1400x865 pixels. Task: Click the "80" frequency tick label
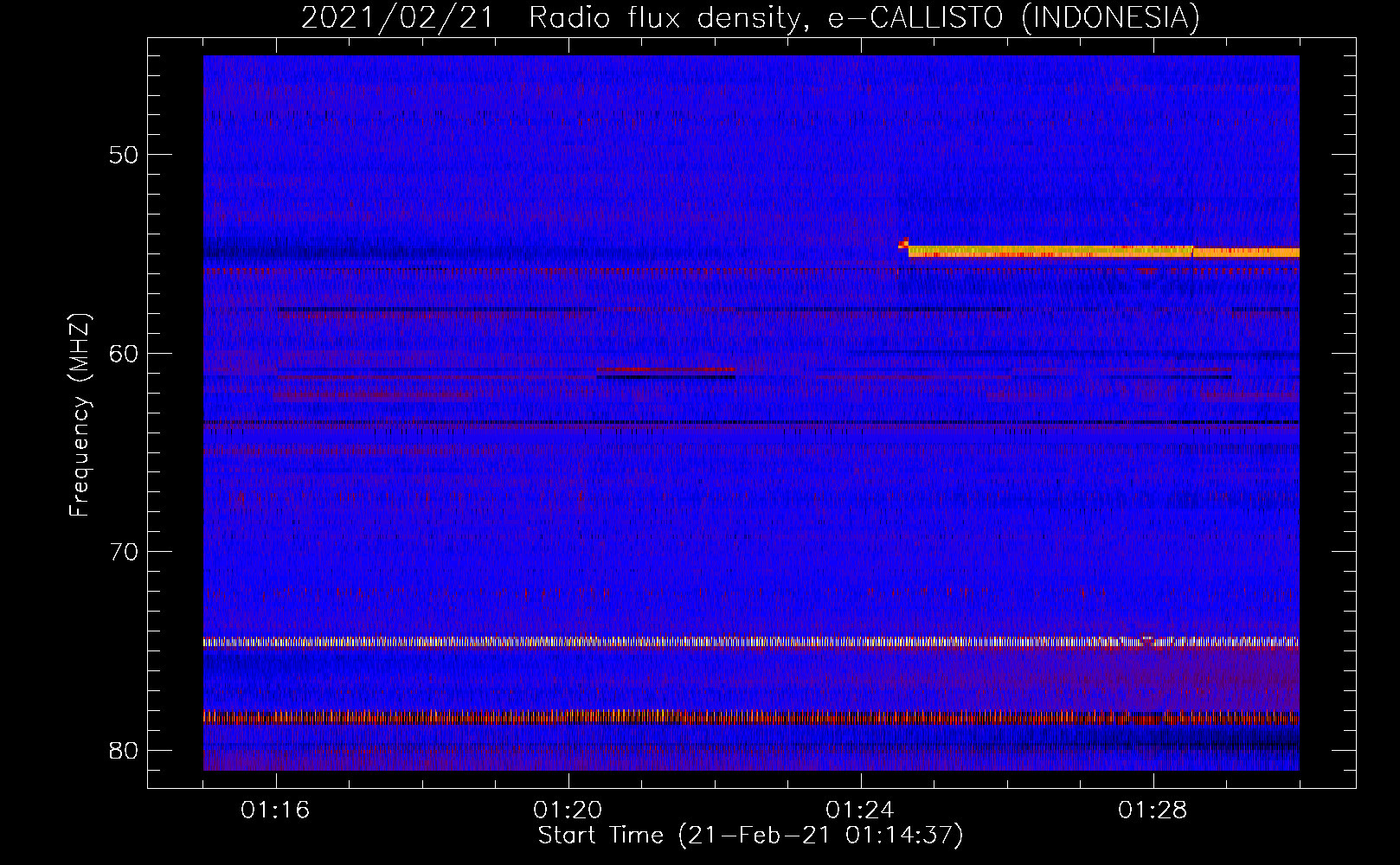tap(124, 750)
